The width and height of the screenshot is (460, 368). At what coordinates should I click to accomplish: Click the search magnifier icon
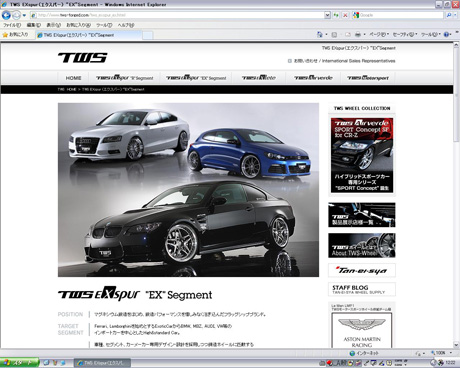449,15
